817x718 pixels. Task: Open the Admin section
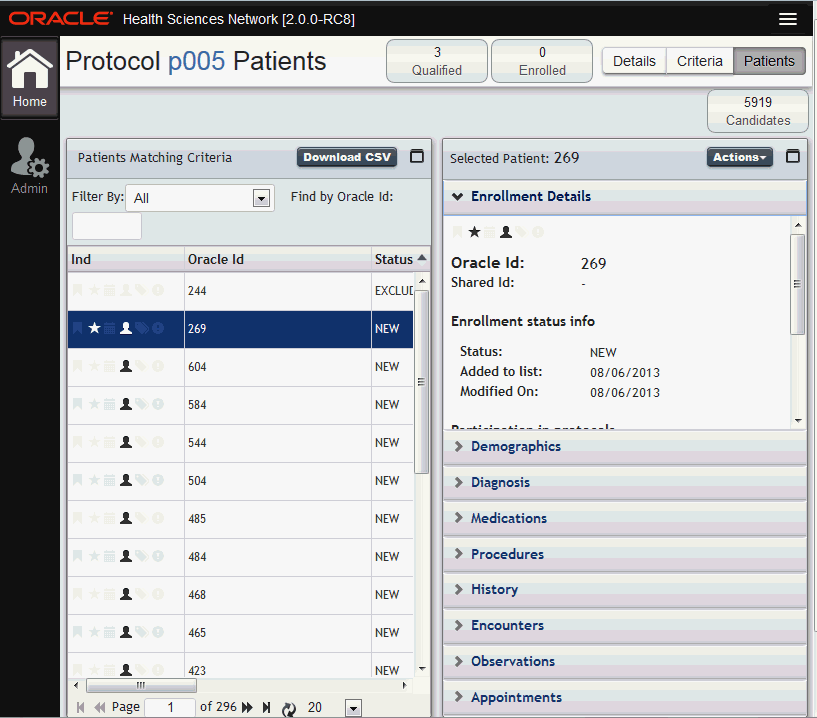(x=30, y=166)
